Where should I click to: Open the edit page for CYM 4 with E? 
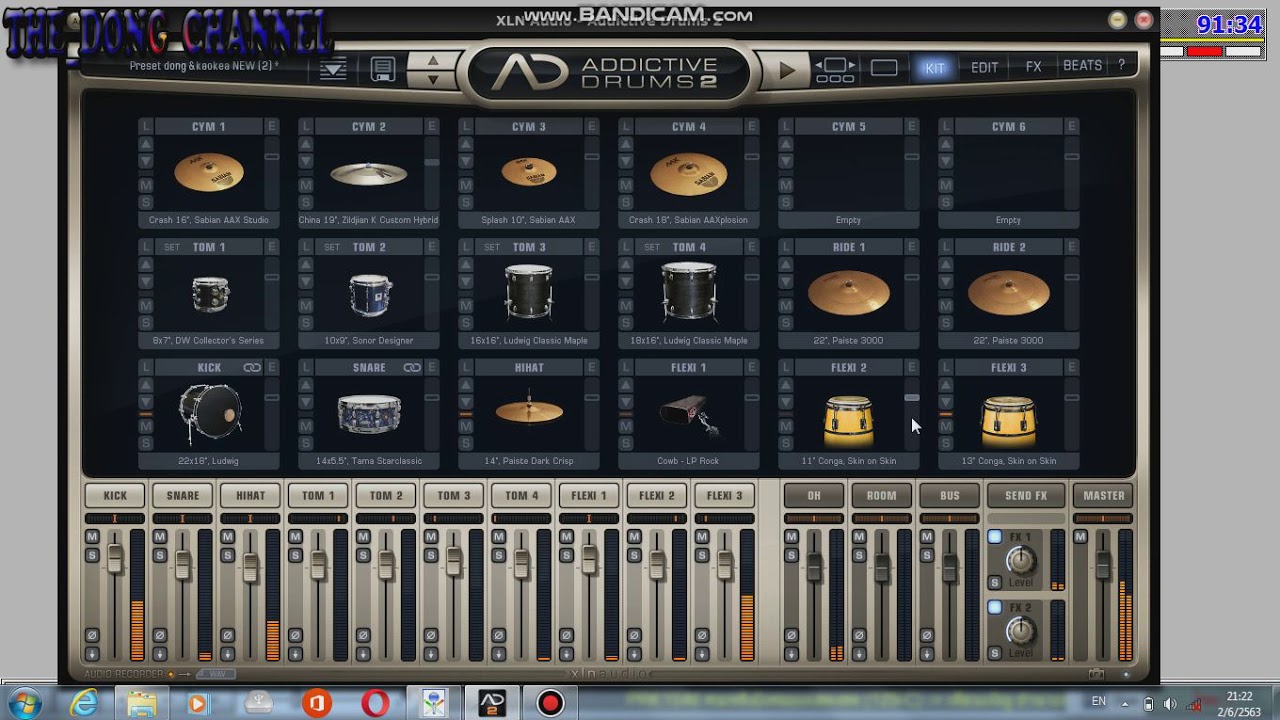[x=752, y=126]
